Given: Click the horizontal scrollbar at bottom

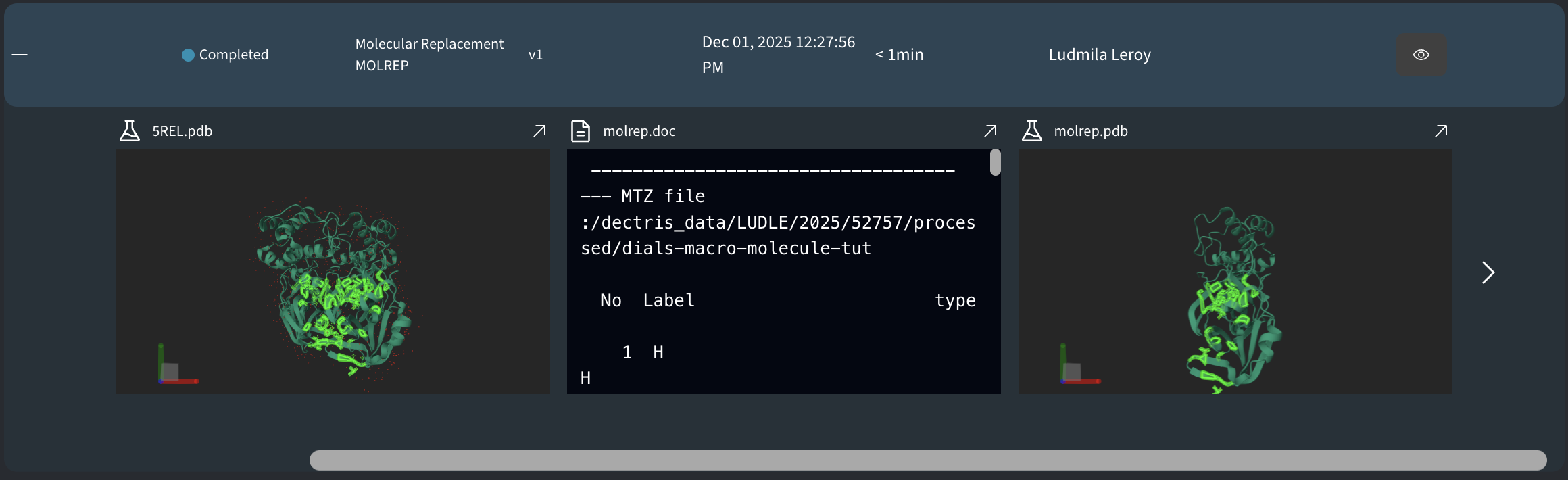Looking at the screenshot, I should (x=927, y=460).
